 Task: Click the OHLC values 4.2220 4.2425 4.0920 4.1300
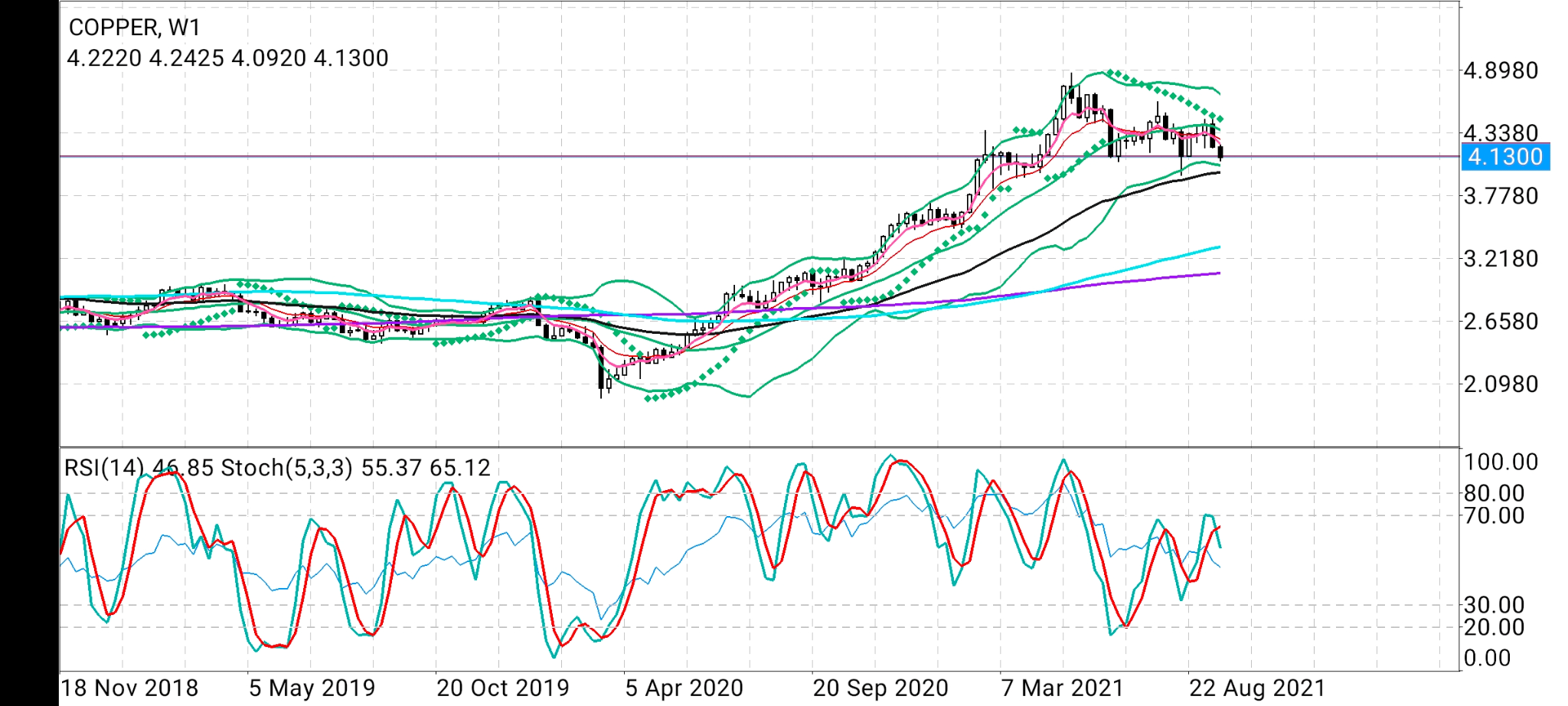(228, 58)
